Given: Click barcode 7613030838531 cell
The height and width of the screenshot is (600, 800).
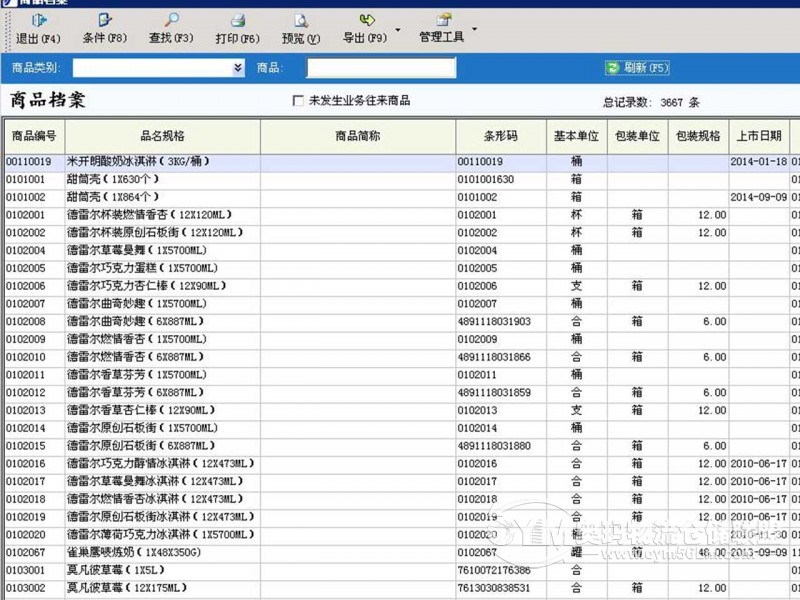Looking at the screenshot, I should click(x=501, y=588).
